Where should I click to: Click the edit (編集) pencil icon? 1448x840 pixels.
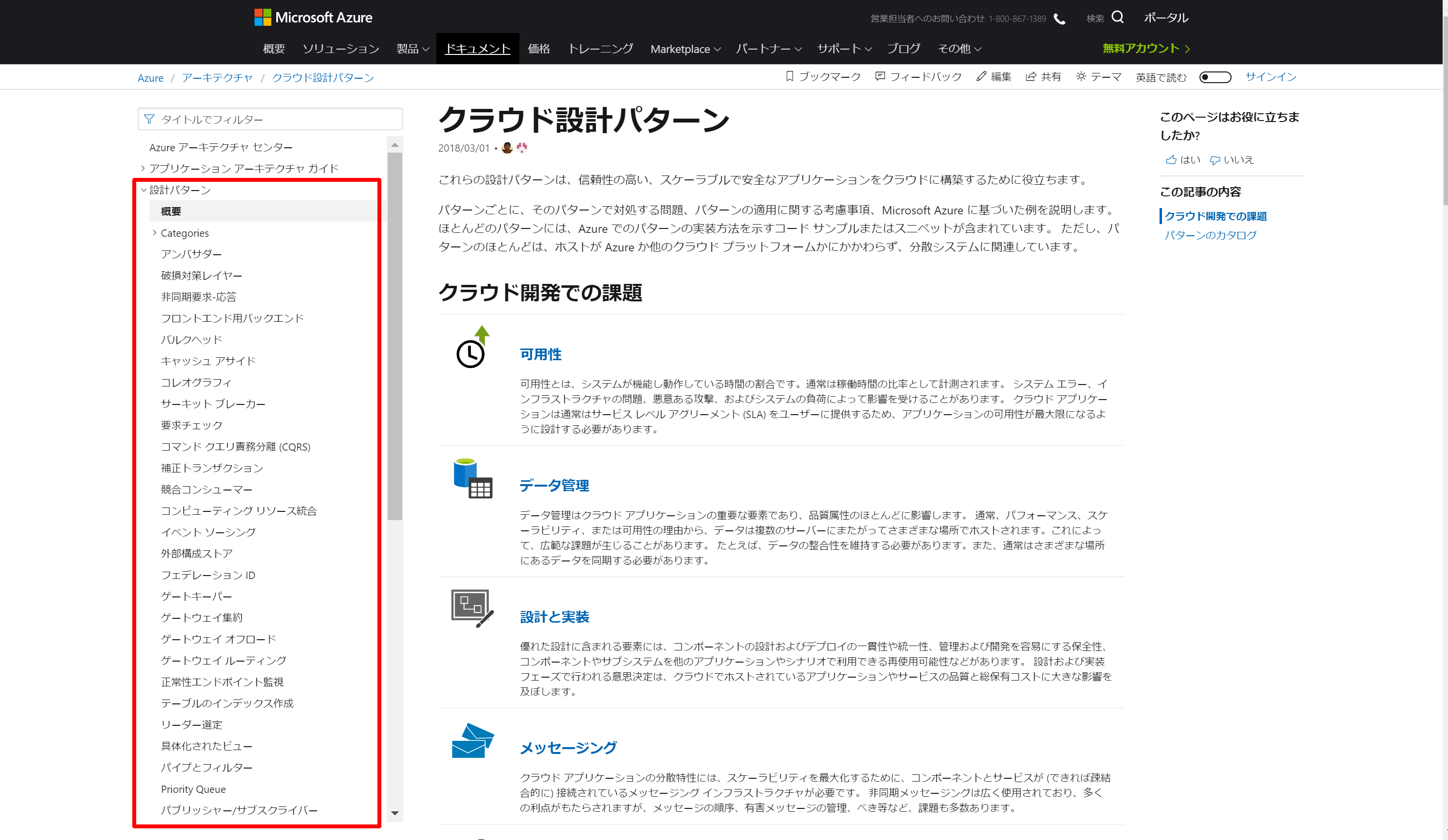[x=981, y=76]
